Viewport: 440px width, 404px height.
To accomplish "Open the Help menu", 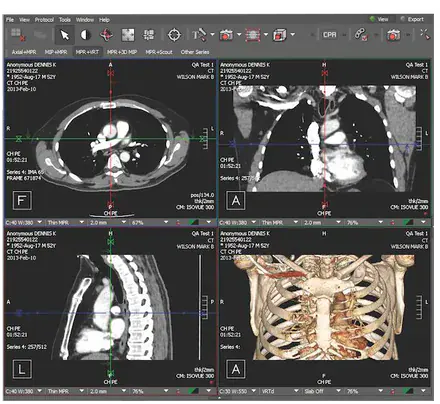I will (x=104, y=20).
